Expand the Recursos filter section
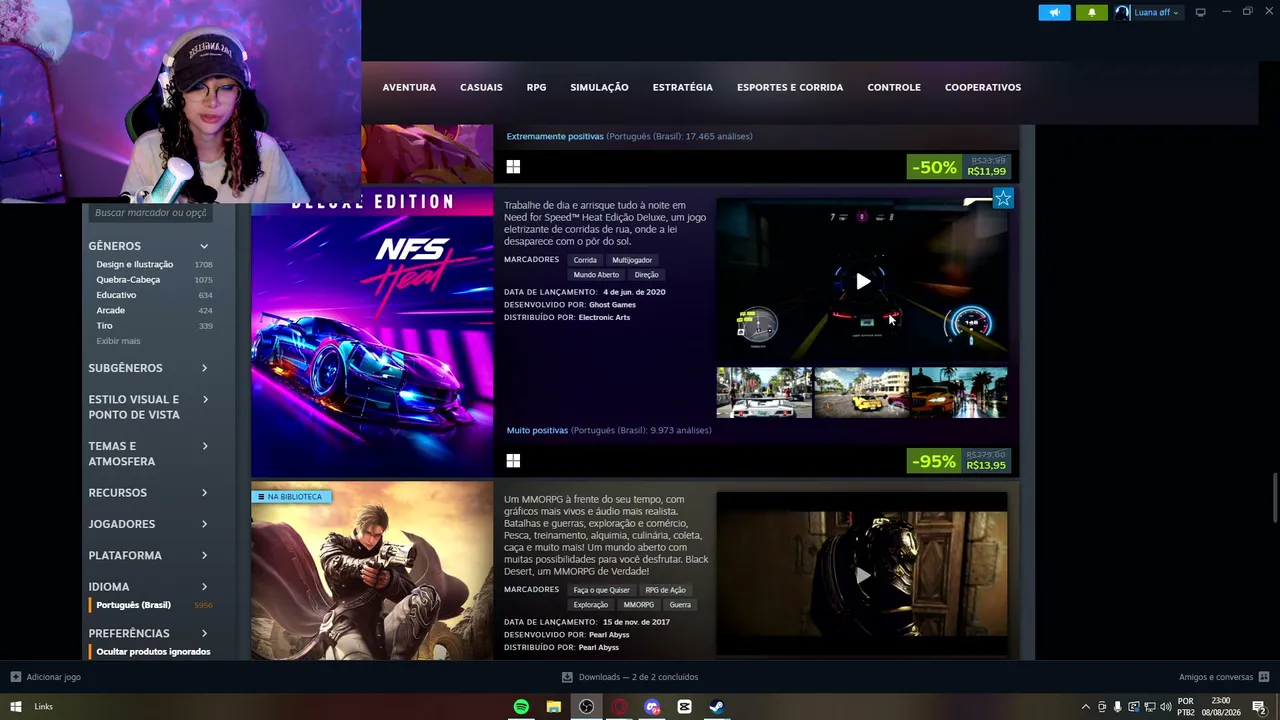 pos(148,493)
